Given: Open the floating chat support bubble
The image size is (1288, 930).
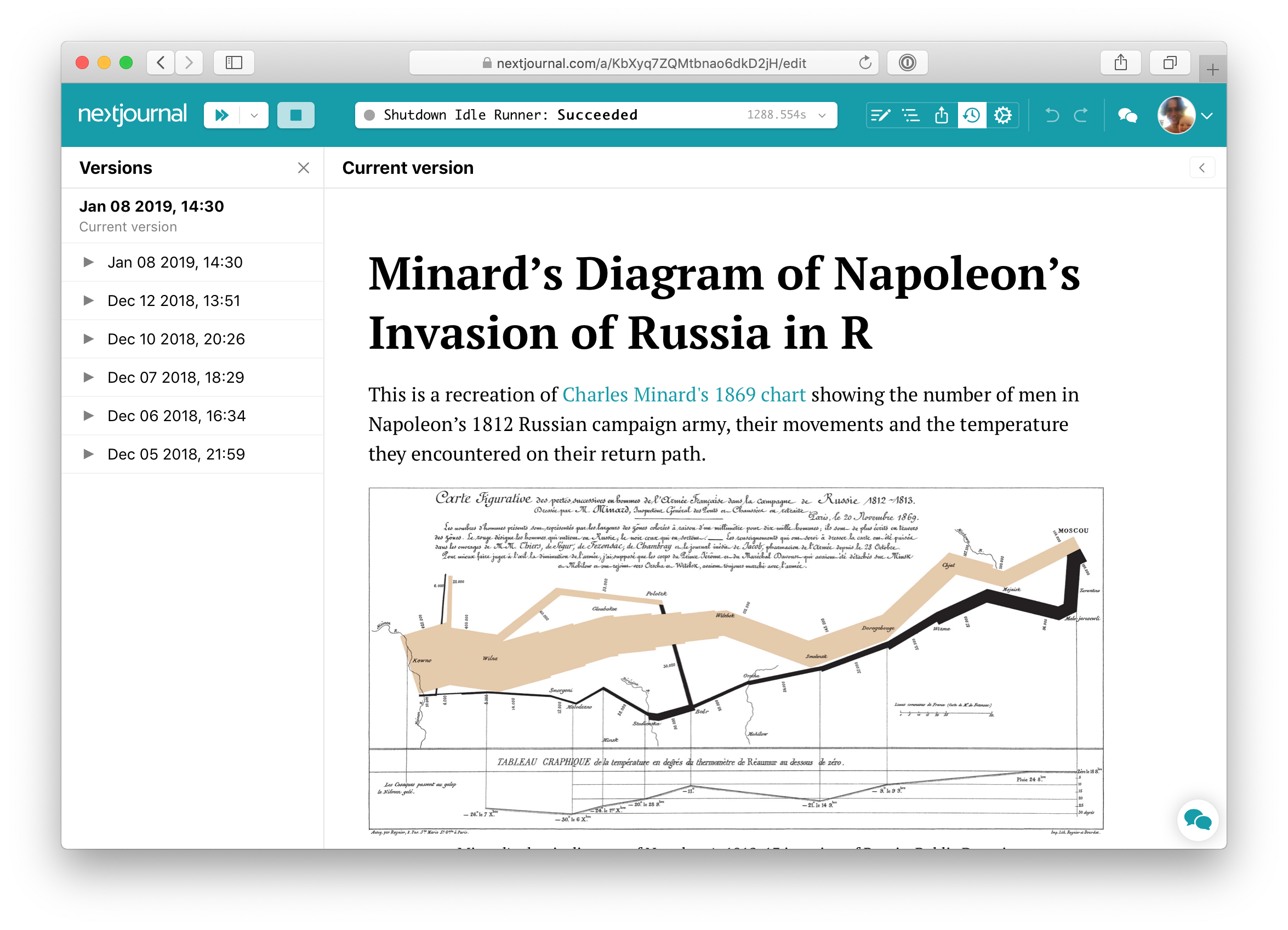Looking at the screenshot, I should [1198, 820].
